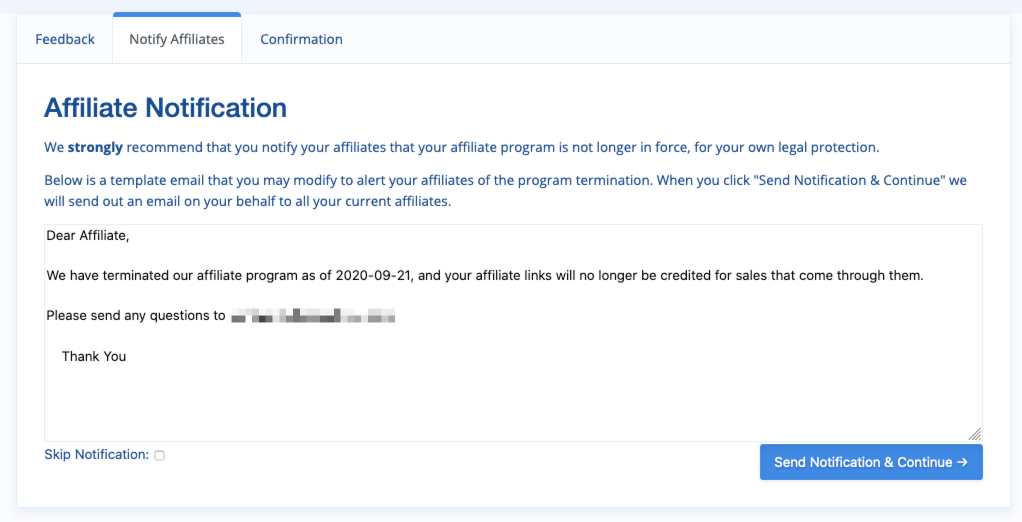
Task: Tick the Skip Notification checkbox
Action: [160, 456]
